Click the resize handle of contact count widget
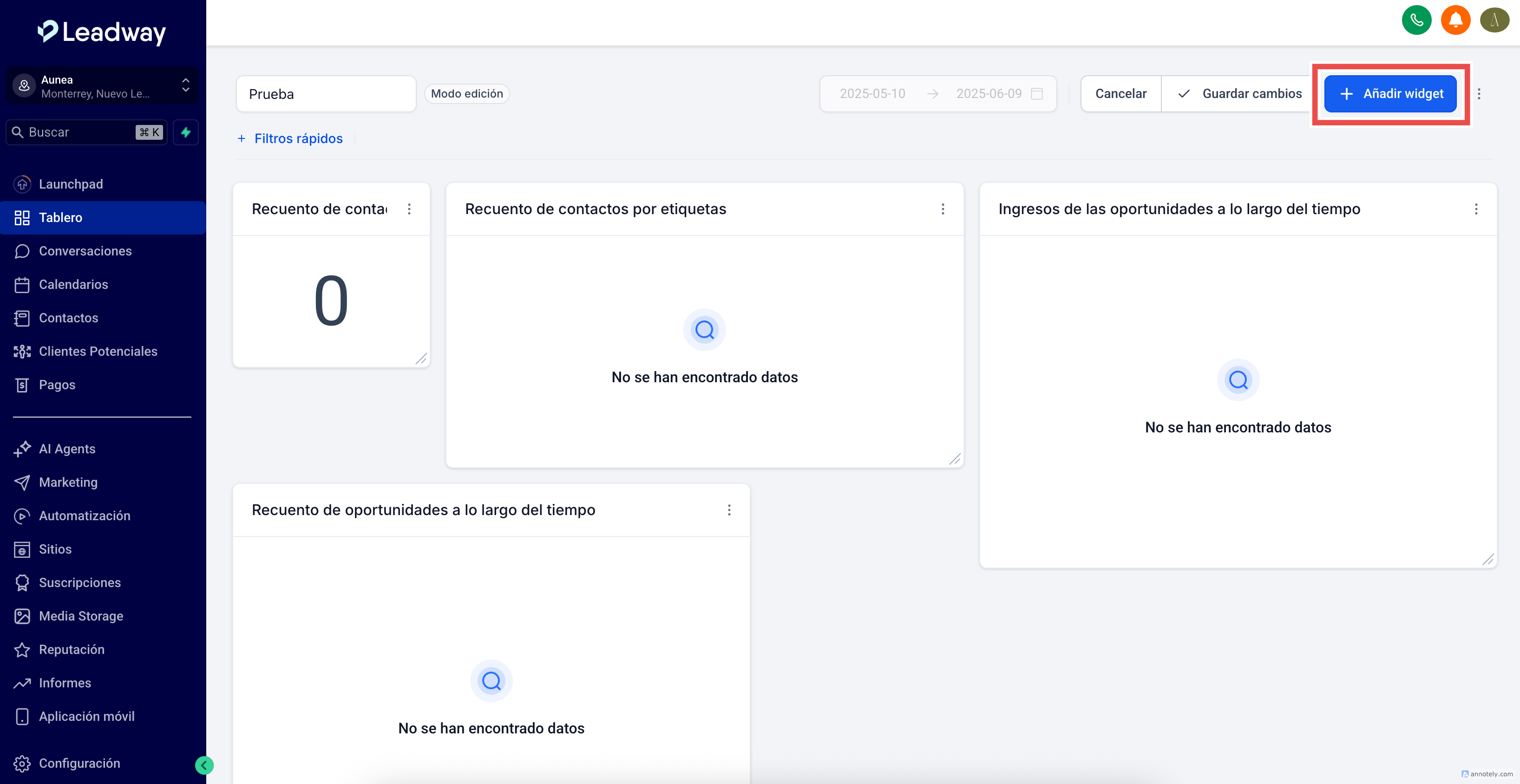The width and height of the screenshot is (1520, 784). pos(421,359)
